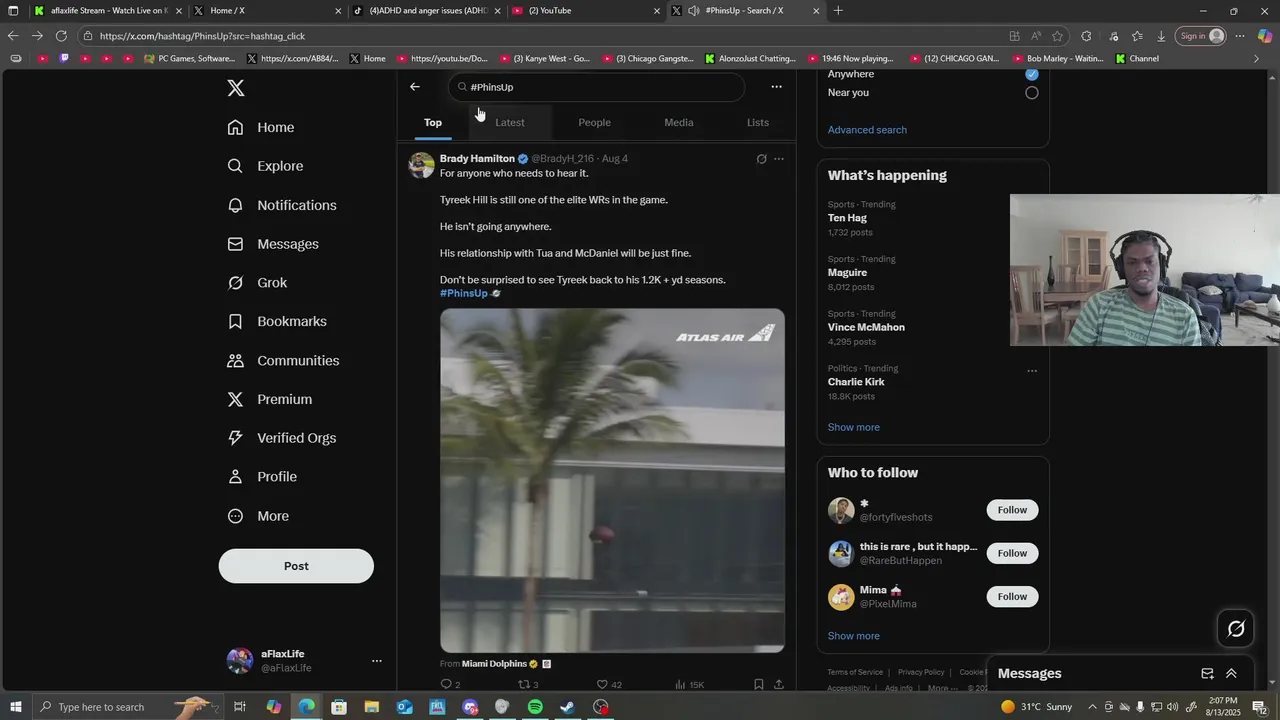Like the post via heart icon

pos(602,685)
